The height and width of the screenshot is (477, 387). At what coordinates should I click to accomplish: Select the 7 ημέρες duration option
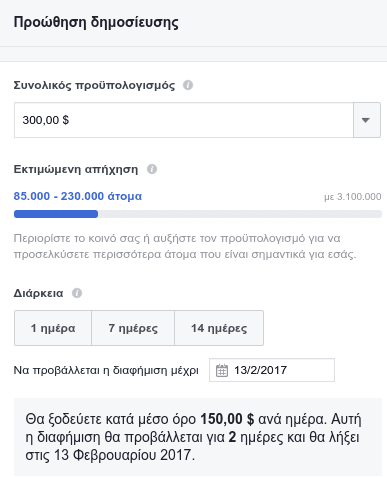point(133,328)
